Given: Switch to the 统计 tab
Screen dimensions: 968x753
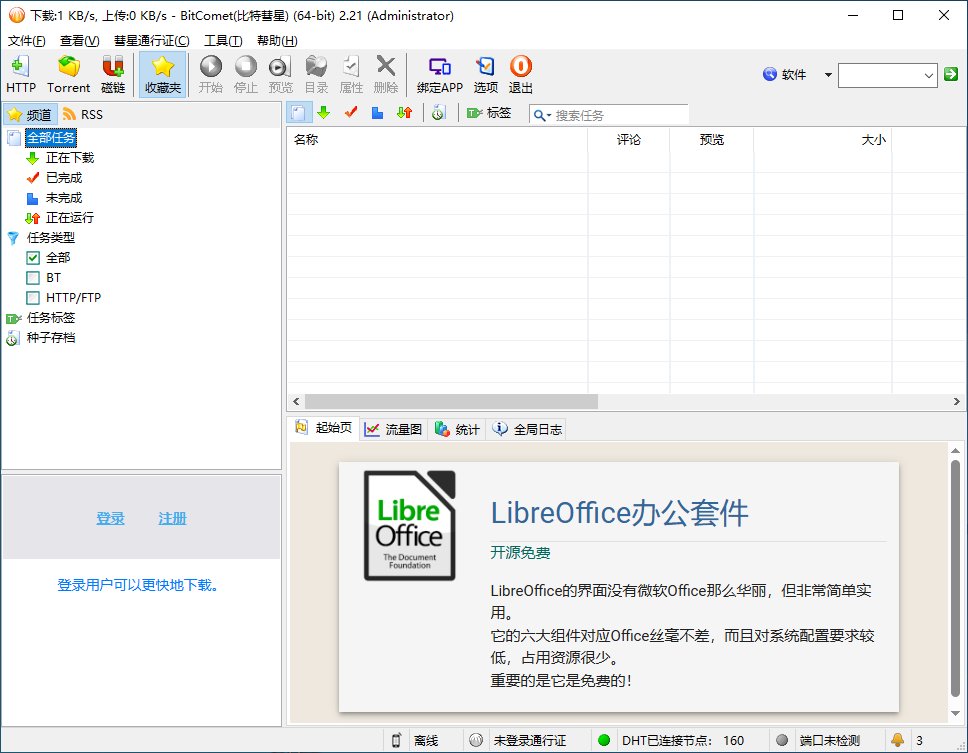Looking at the screenshot, I should click(457, 430).
